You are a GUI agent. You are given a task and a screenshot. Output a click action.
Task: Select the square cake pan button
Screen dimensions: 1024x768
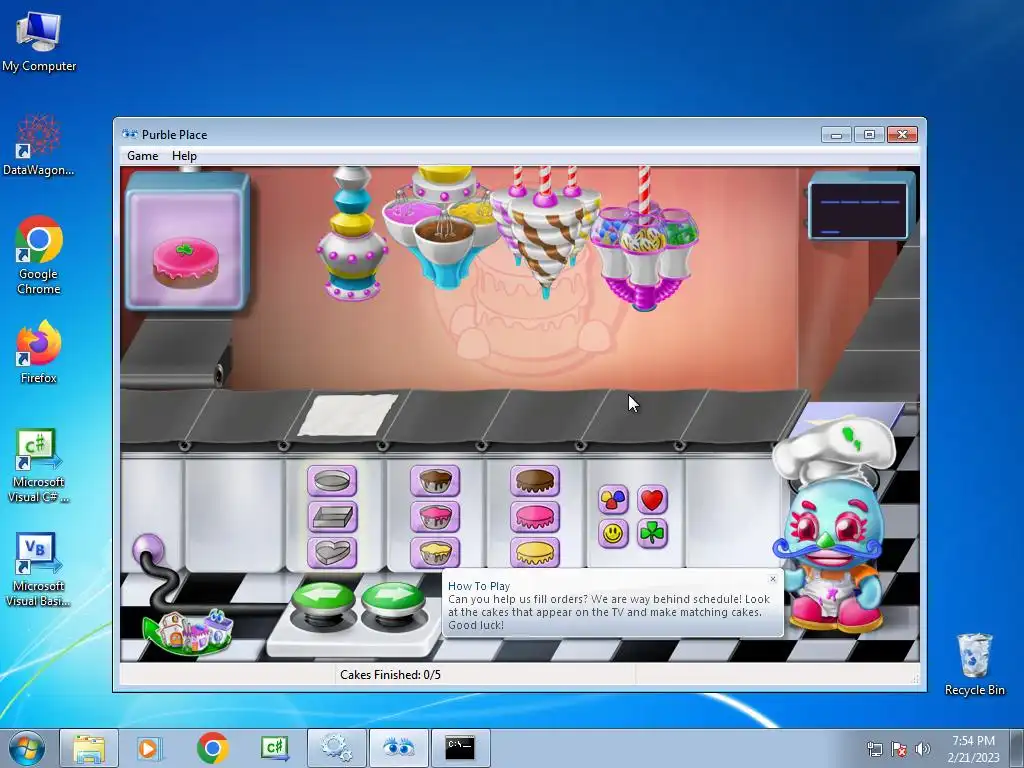[332, 517]
